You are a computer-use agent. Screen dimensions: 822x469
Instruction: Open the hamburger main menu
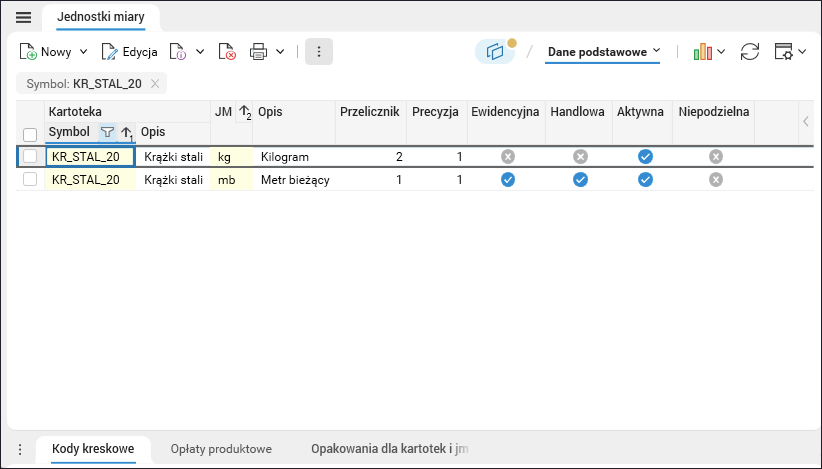(x=24, y=17)
